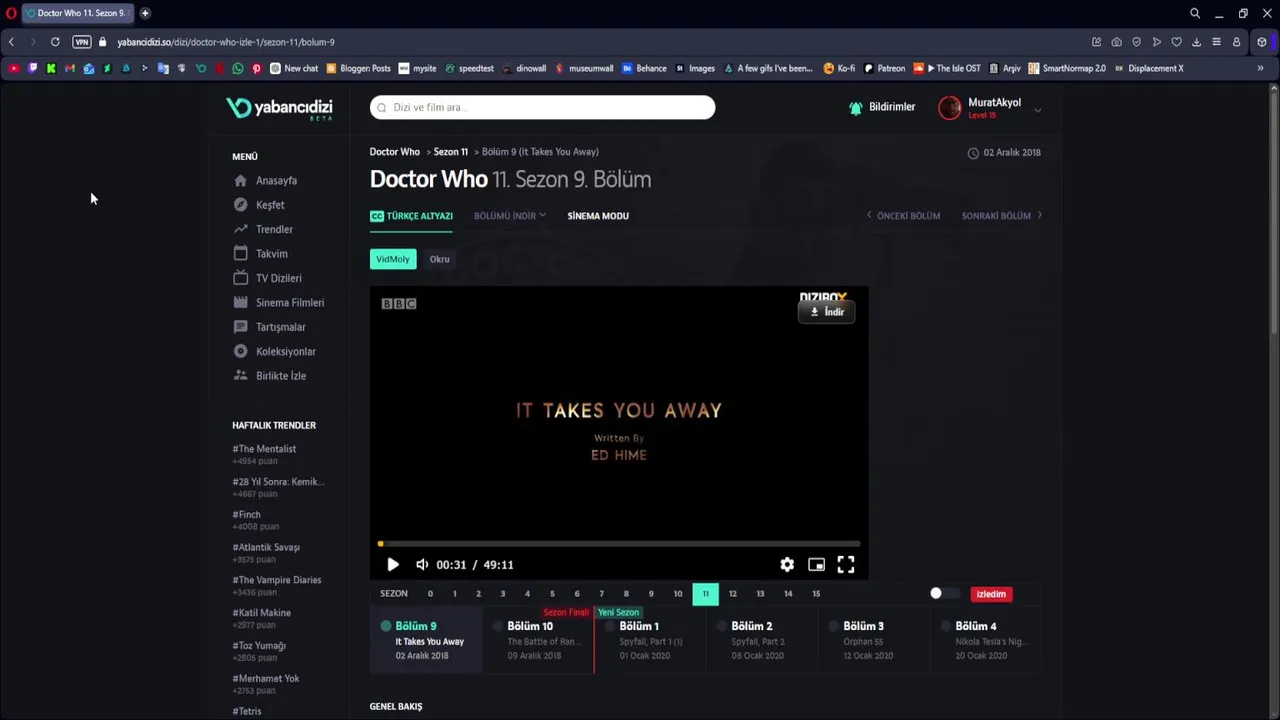
Task: Seek on the video progress bar
Action: point(619,544)
